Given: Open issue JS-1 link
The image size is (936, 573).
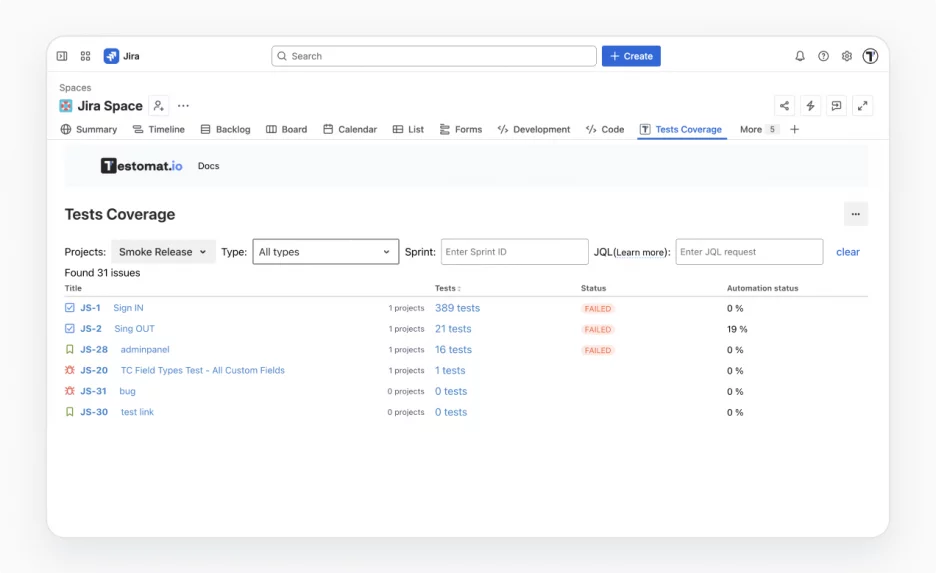Looking at the screenshot, I should 91,308.
